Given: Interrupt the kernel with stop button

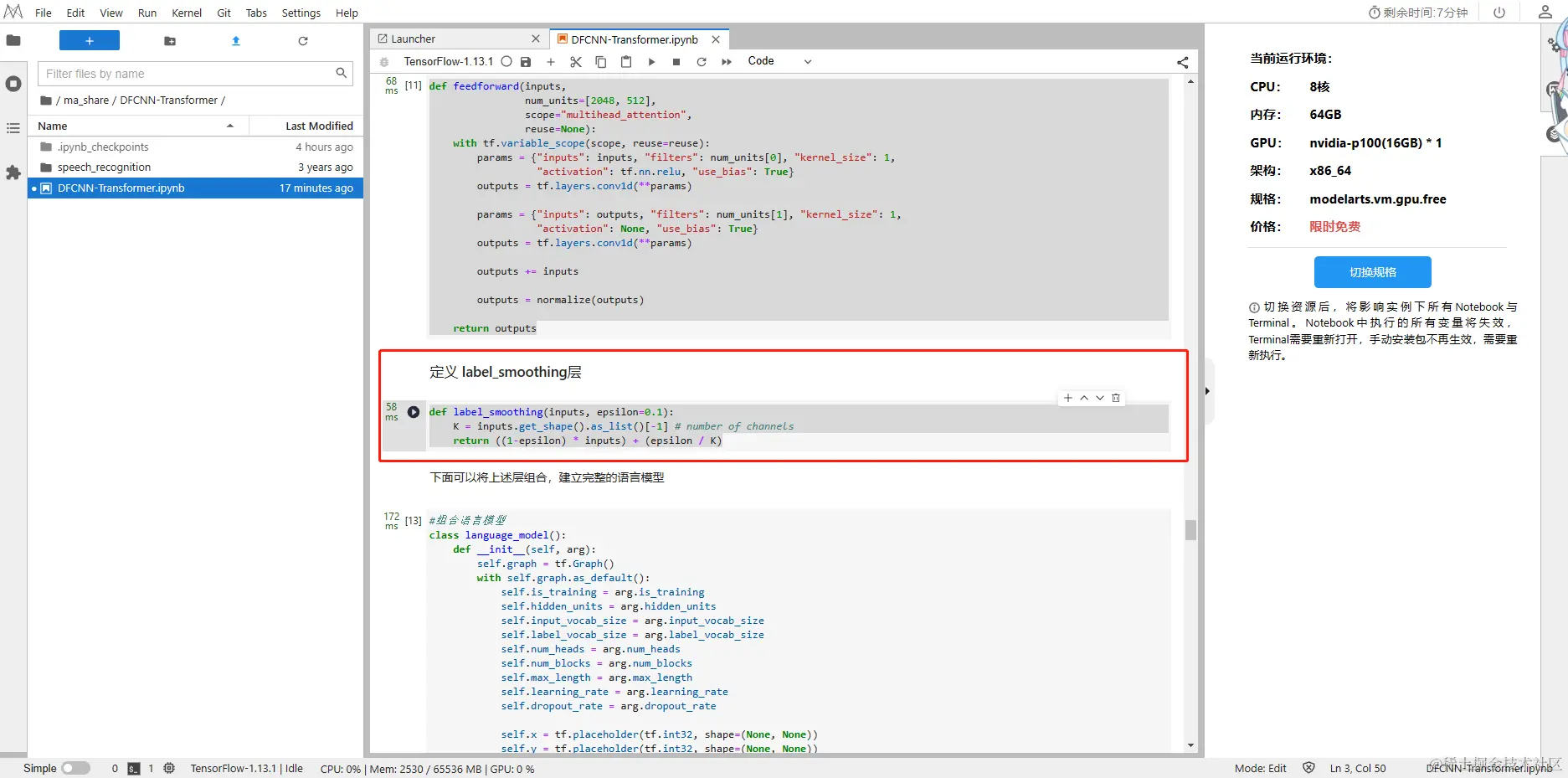Looking at the screenshot, I should point(676,62).
